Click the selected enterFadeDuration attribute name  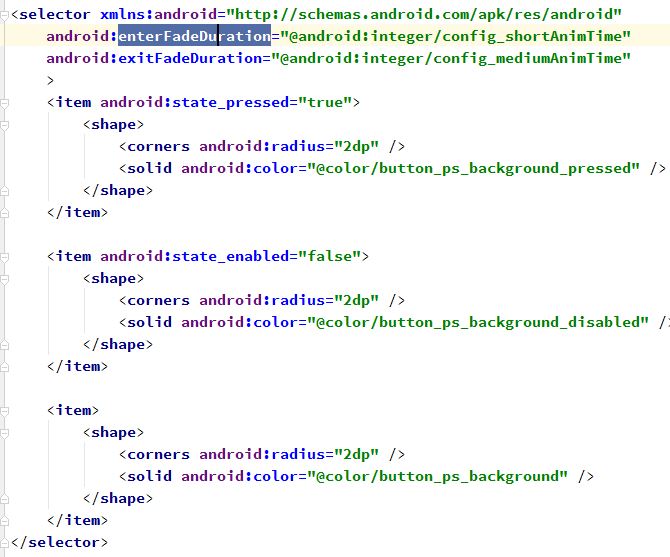194,36
